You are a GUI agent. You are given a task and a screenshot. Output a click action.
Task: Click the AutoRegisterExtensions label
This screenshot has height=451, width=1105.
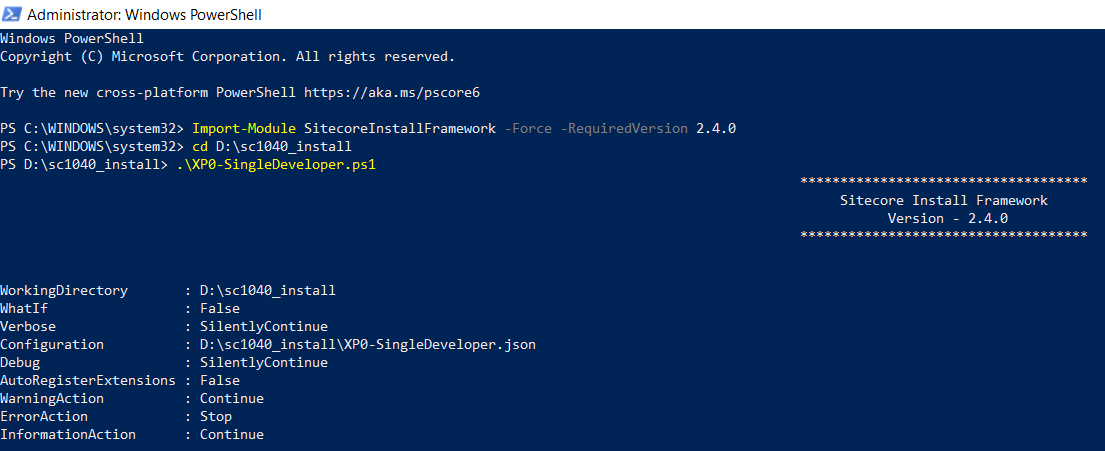[x=88, y=380]
